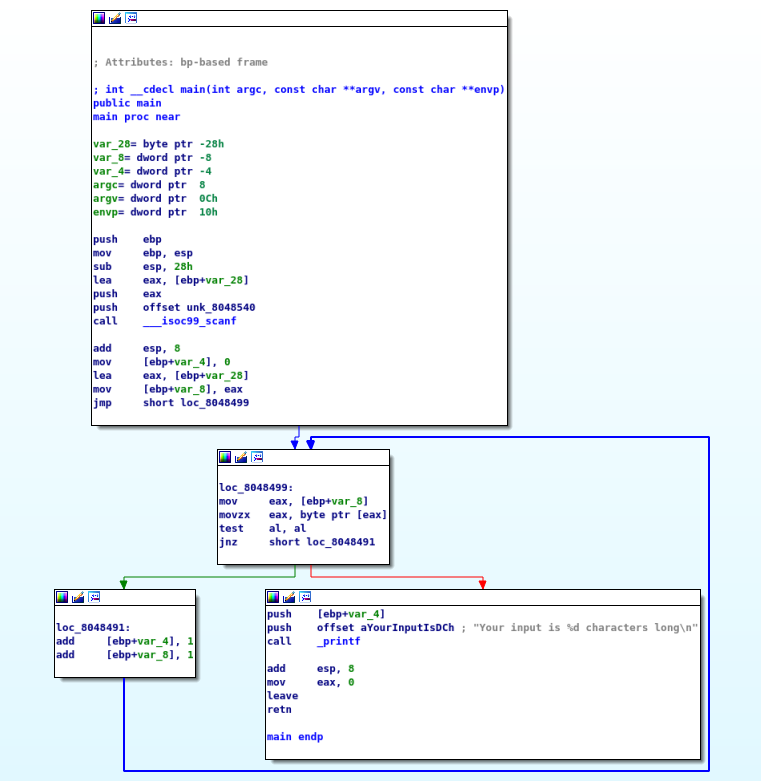Select the 'main endp' line
761x781 pixels.
tap(294, 737)
